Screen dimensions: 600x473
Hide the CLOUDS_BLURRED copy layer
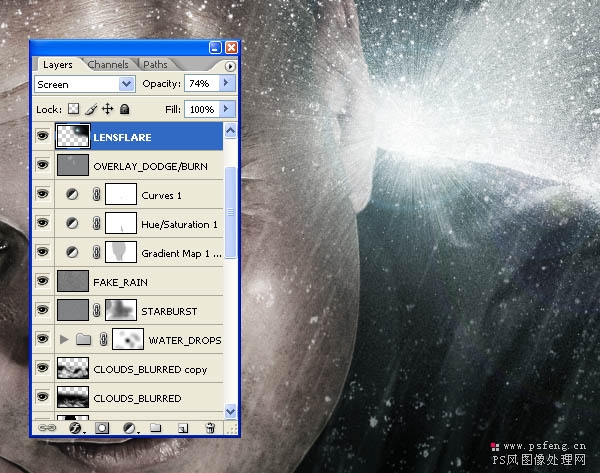43,368
